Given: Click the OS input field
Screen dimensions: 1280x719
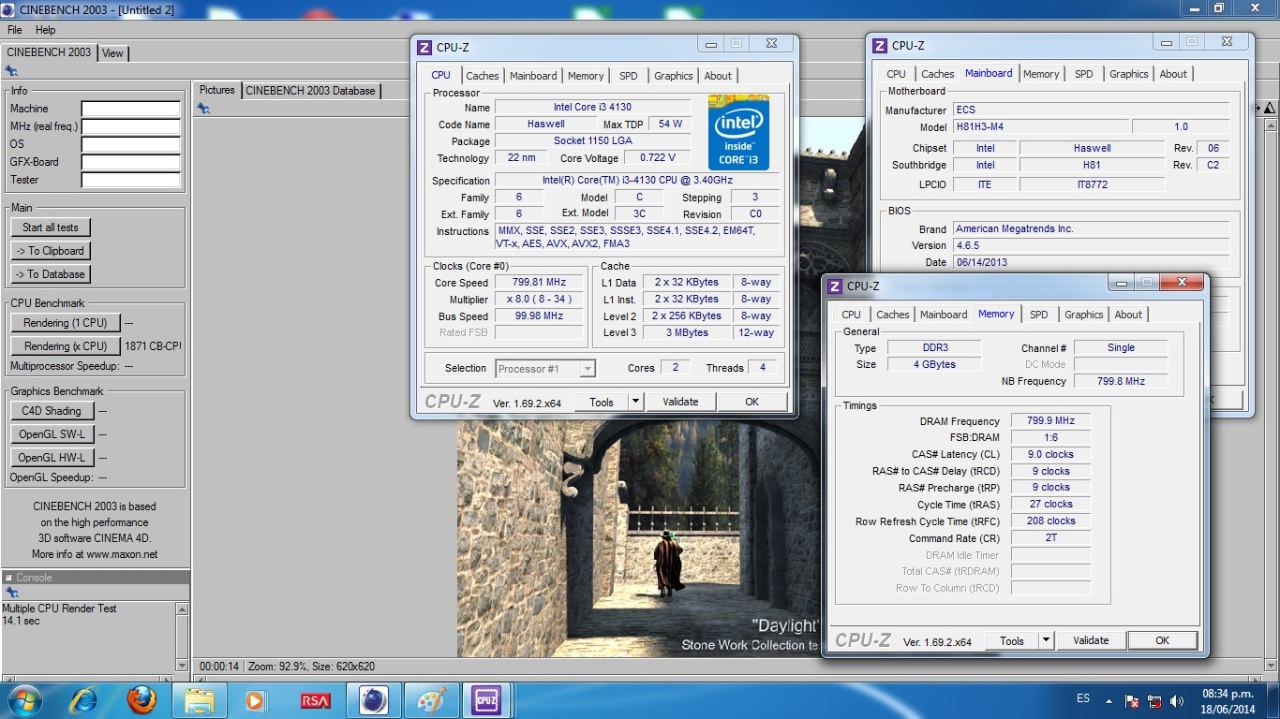Looking at the screenshot, I should click(131, 145).
